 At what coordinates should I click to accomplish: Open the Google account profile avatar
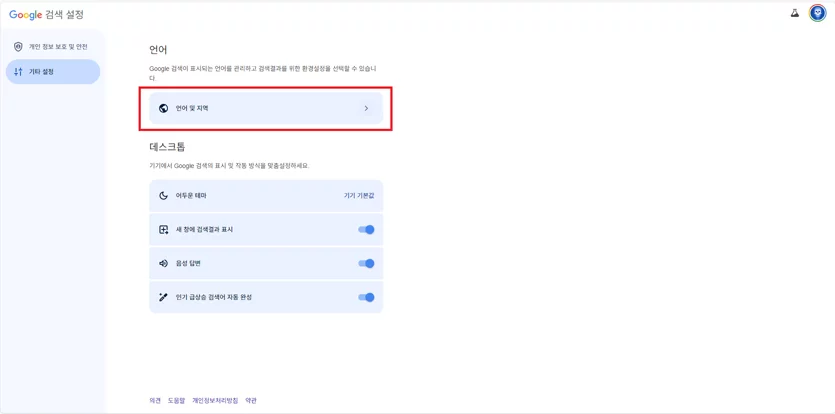click(817, 13)
